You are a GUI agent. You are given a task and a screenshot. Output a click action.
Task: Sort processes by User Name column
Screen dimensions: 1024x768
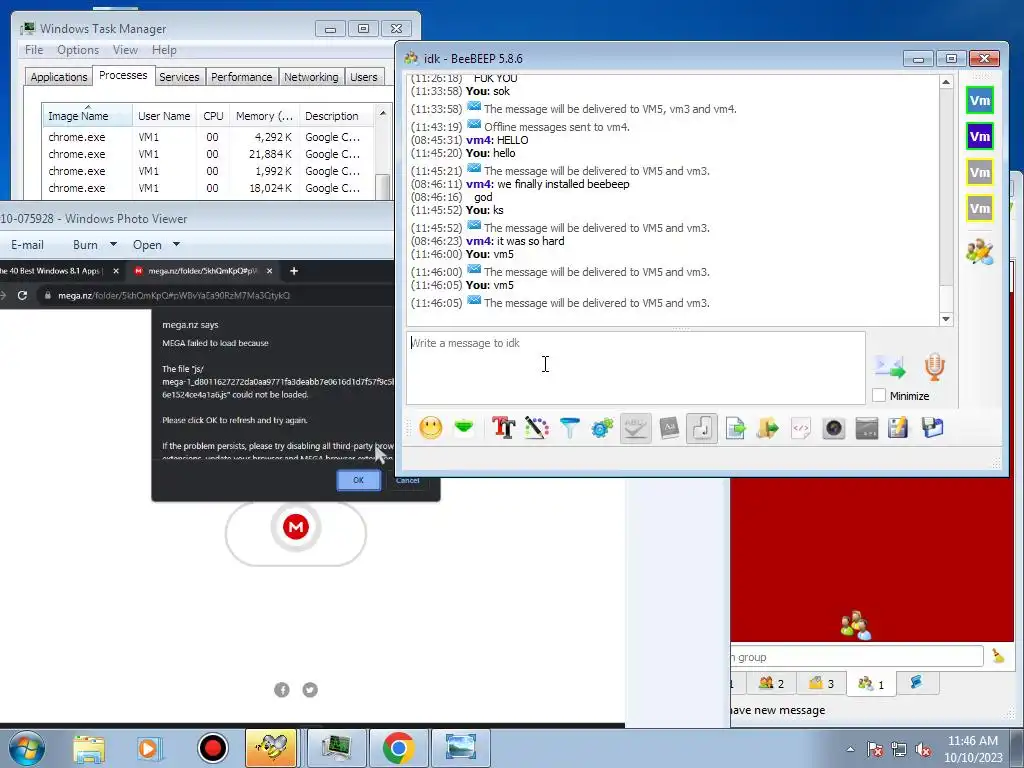coord(165,116)
